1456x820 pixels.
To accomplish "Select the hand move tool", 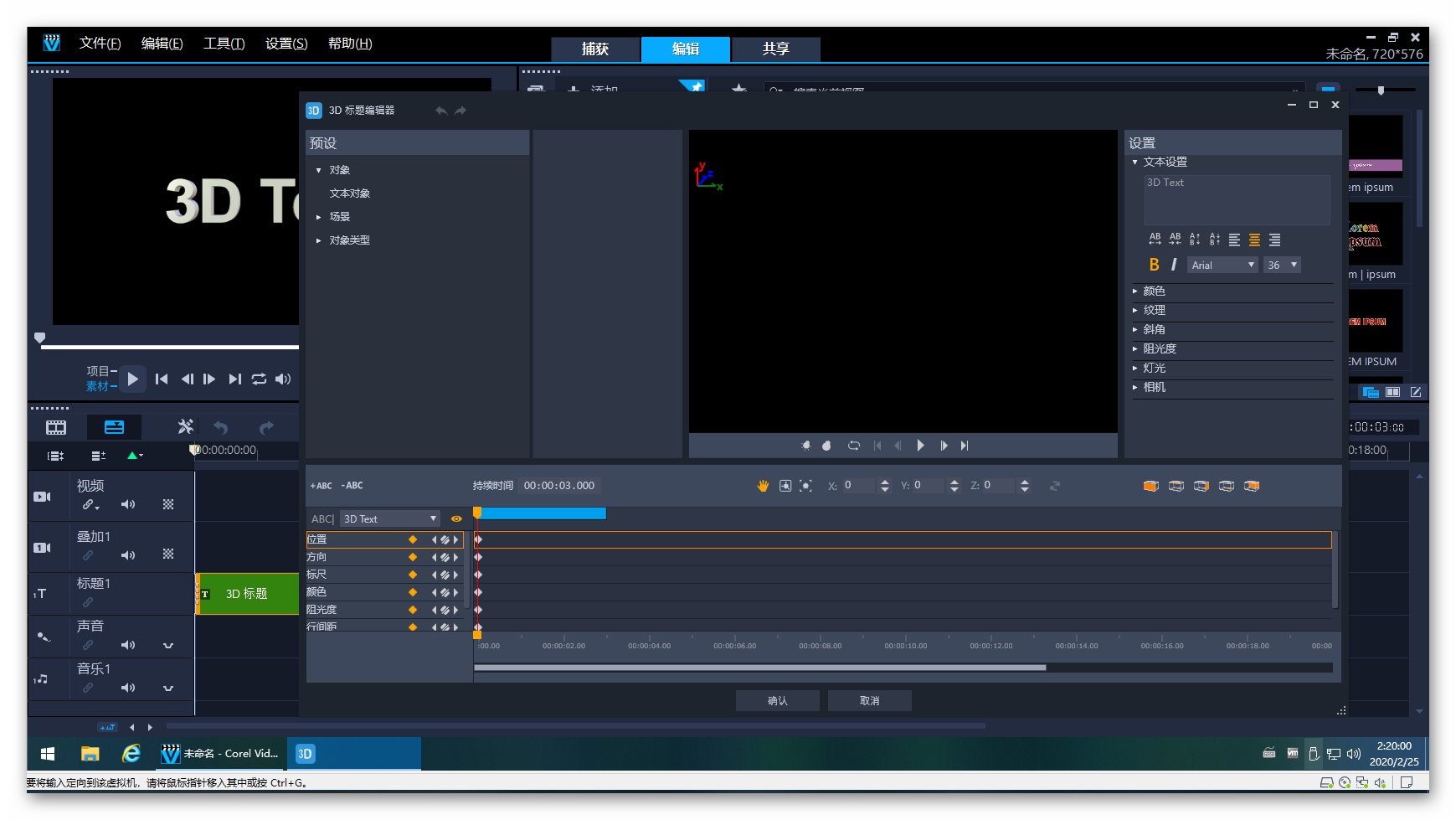I will click(x=763, y=486).
